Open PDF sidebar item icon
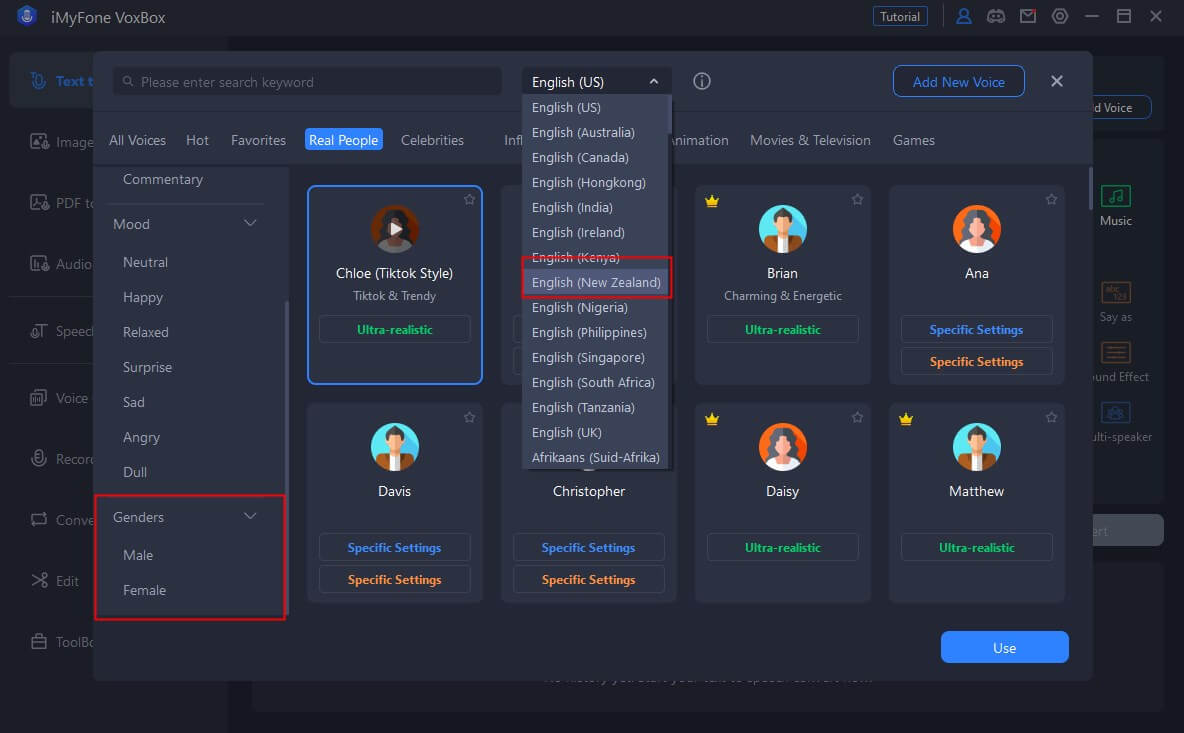 [39, 202]
